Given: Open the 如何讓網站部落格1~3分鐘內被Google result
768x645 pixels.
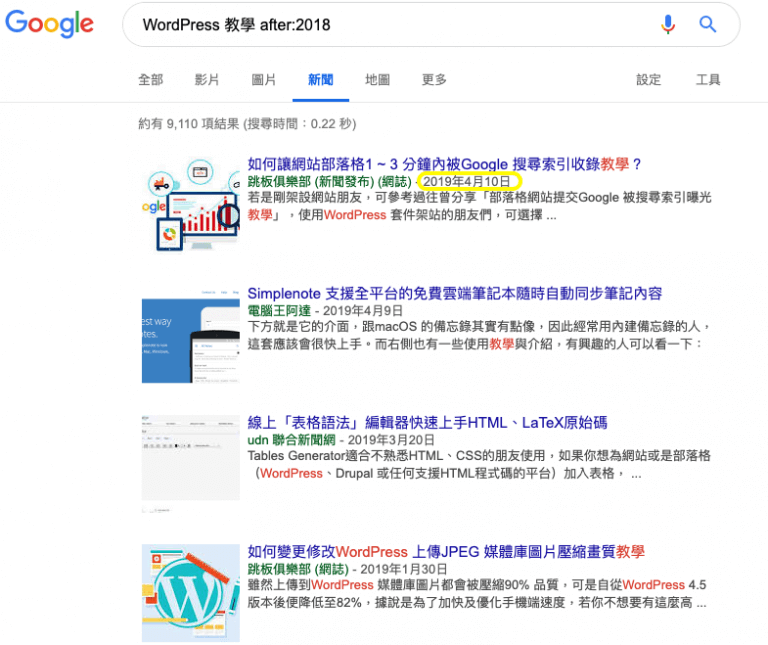Looking at the screenshot, I should (x=444, y=164).
